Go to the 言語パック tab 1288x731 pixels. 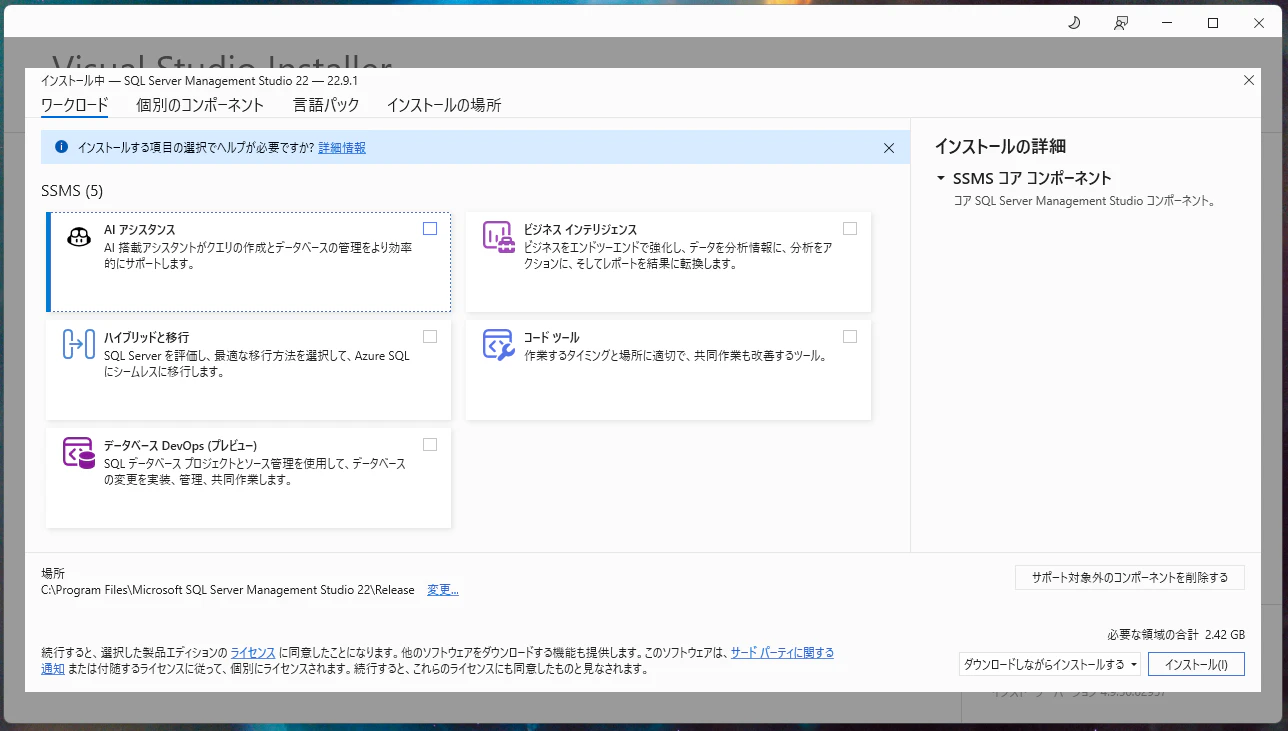(x=326, y=105)
